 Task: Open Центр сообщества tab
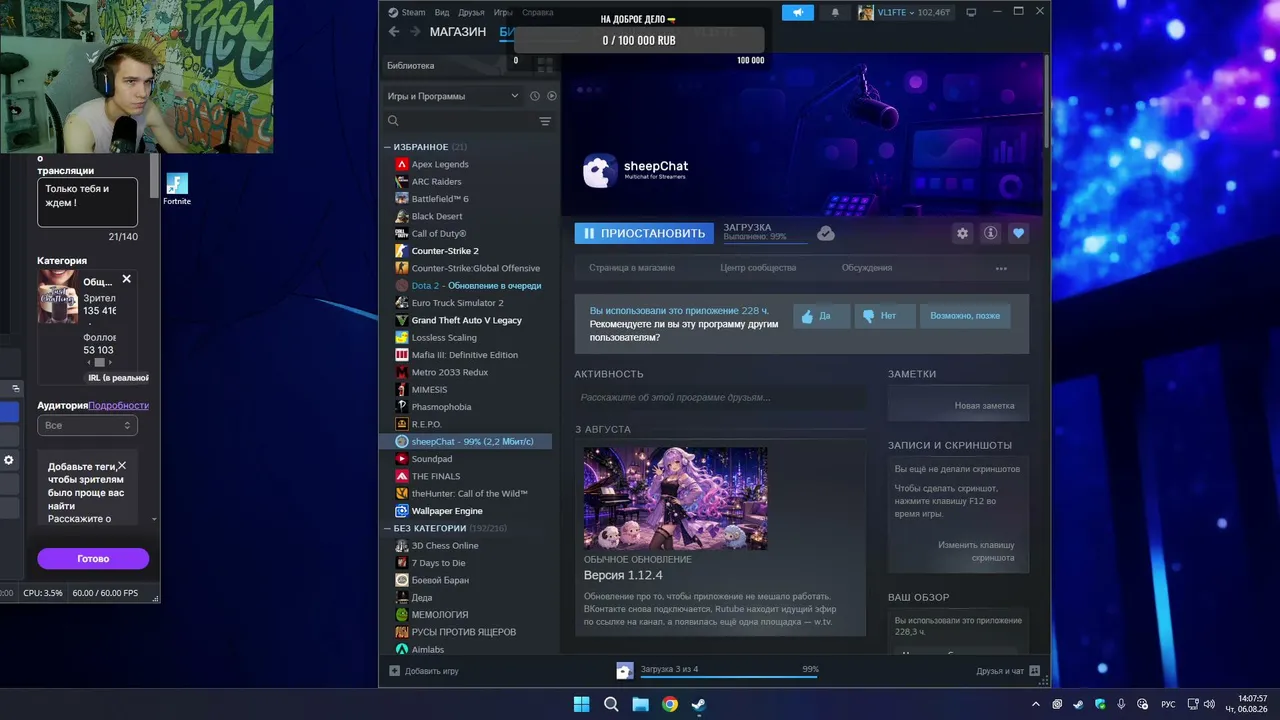coord(758,268)
